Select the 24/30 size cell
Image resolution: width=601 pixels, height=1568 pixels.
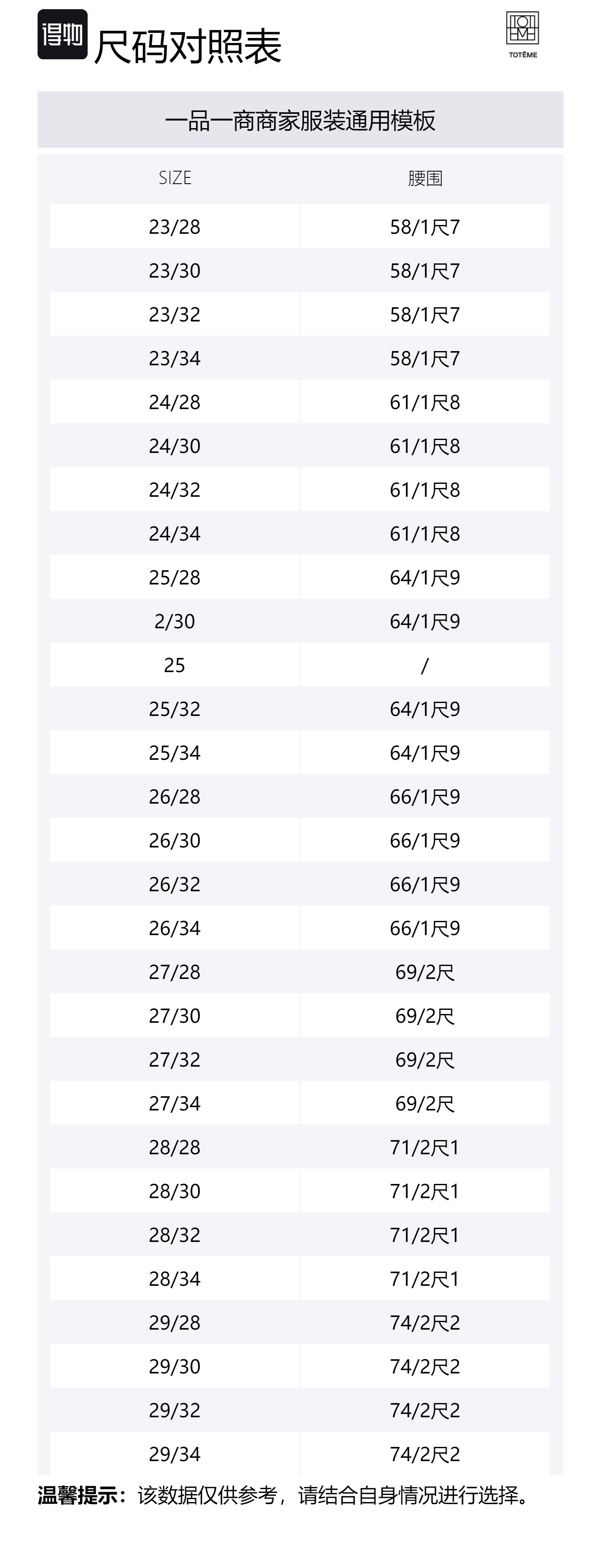[174, 446]
